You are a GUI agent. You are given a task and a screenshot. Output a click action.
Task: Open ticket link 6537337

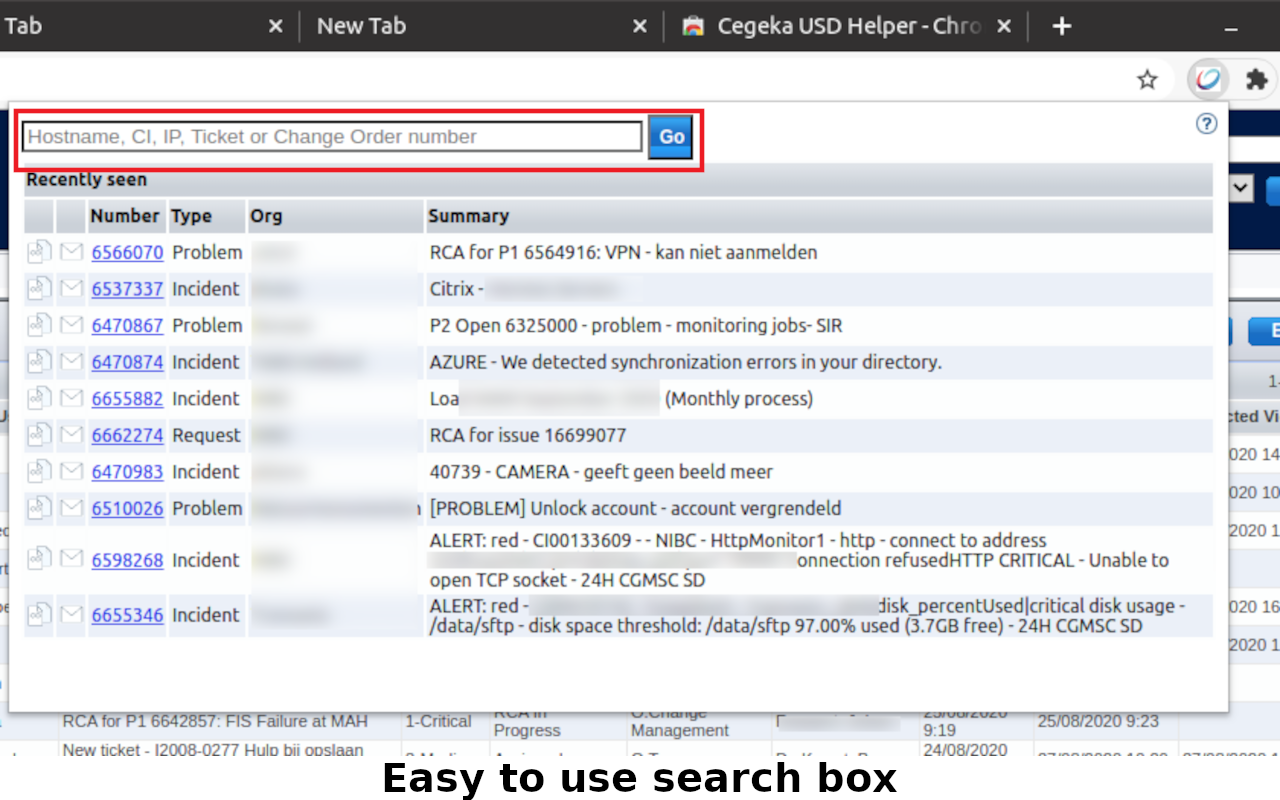(127, 289)
